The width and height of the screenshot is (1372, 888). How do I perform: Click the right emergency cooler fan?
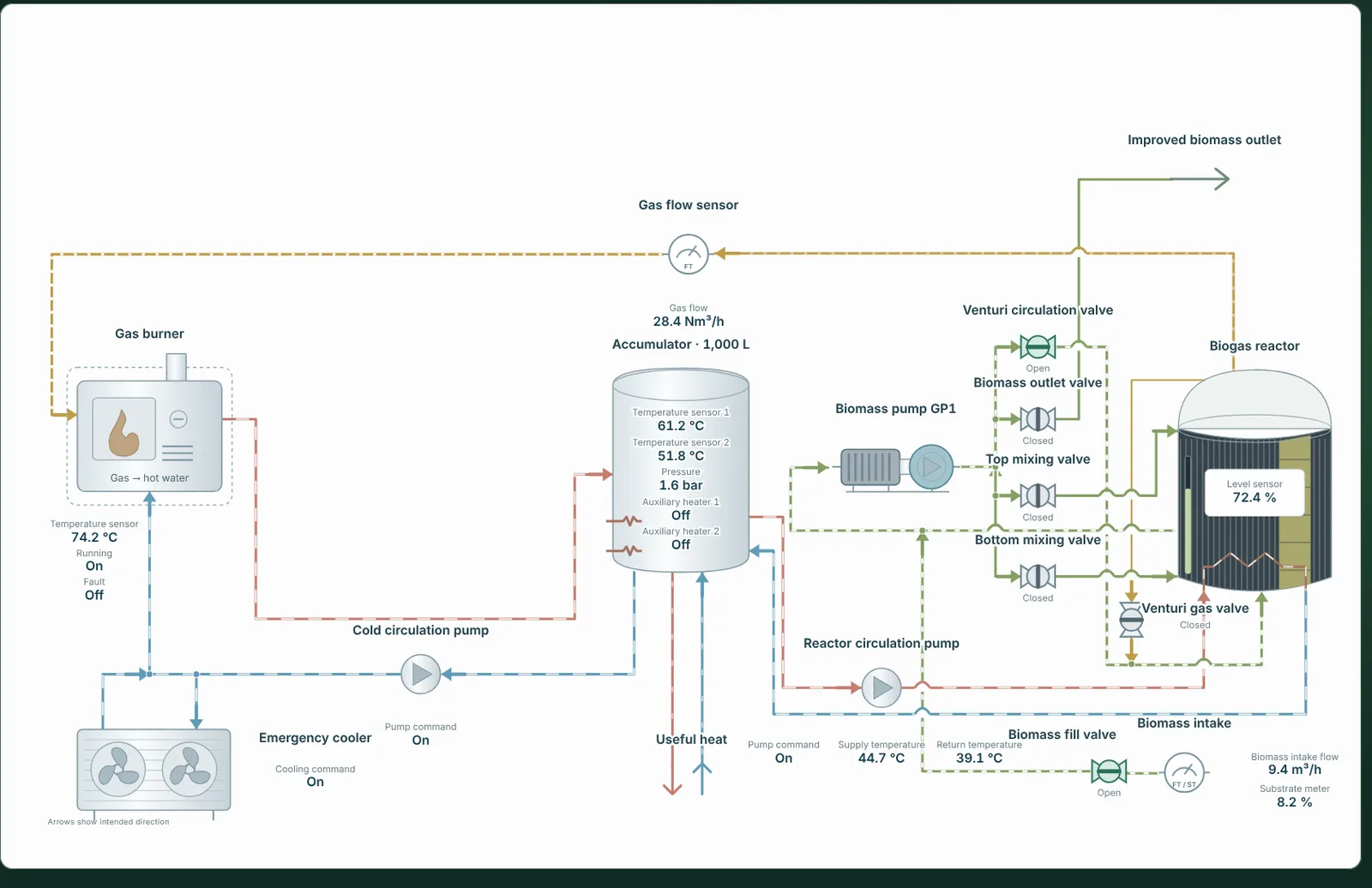pyautogui.click(x=190, y=770)
